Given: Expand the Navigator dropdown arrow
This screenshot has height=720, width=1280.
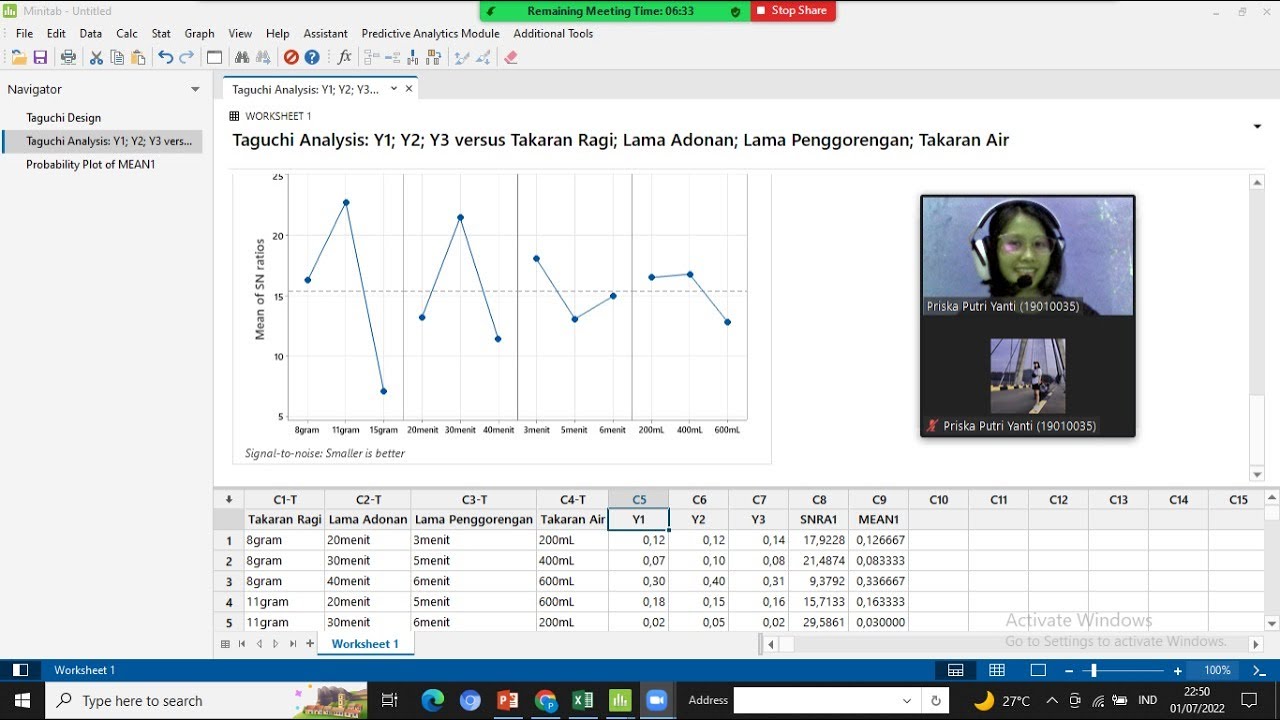Looking at the screenshot, I should click(x=195, y=89).
